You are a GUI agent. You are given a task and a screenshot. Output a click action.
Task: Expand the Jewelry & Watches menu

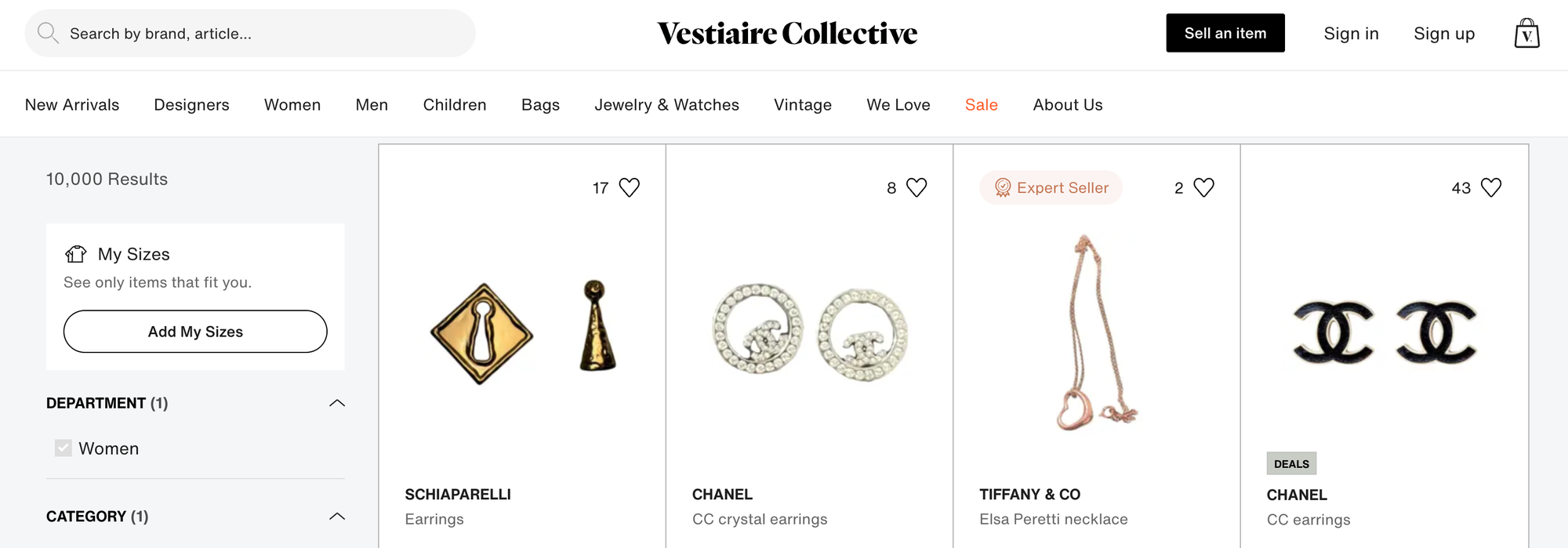coord(666,104)
